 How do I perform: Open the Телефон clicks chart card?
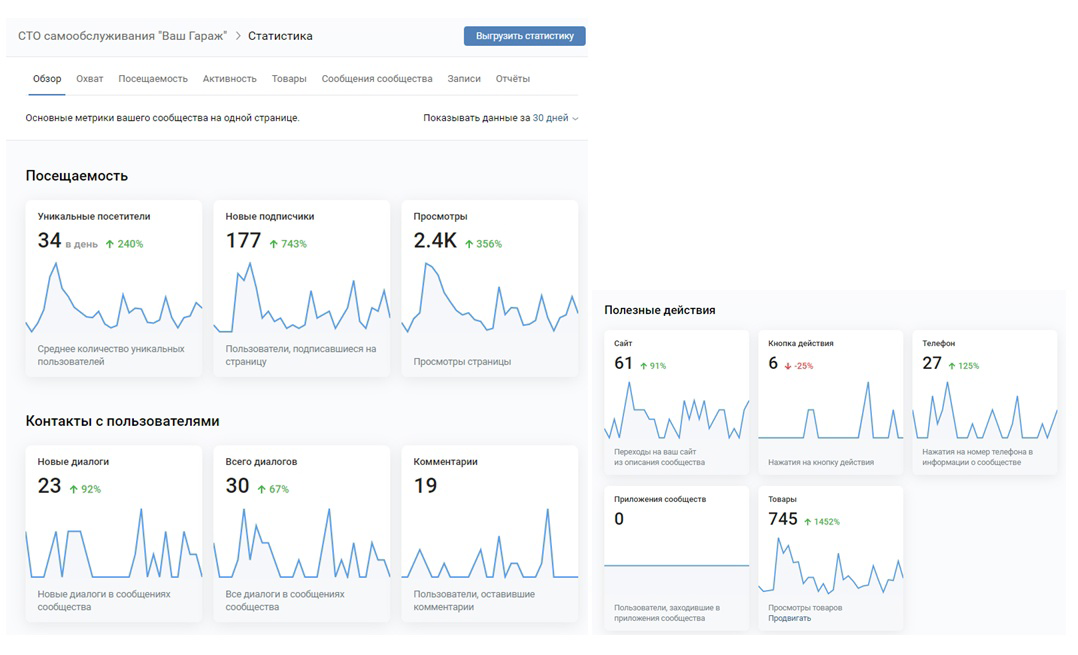point(984,402)
